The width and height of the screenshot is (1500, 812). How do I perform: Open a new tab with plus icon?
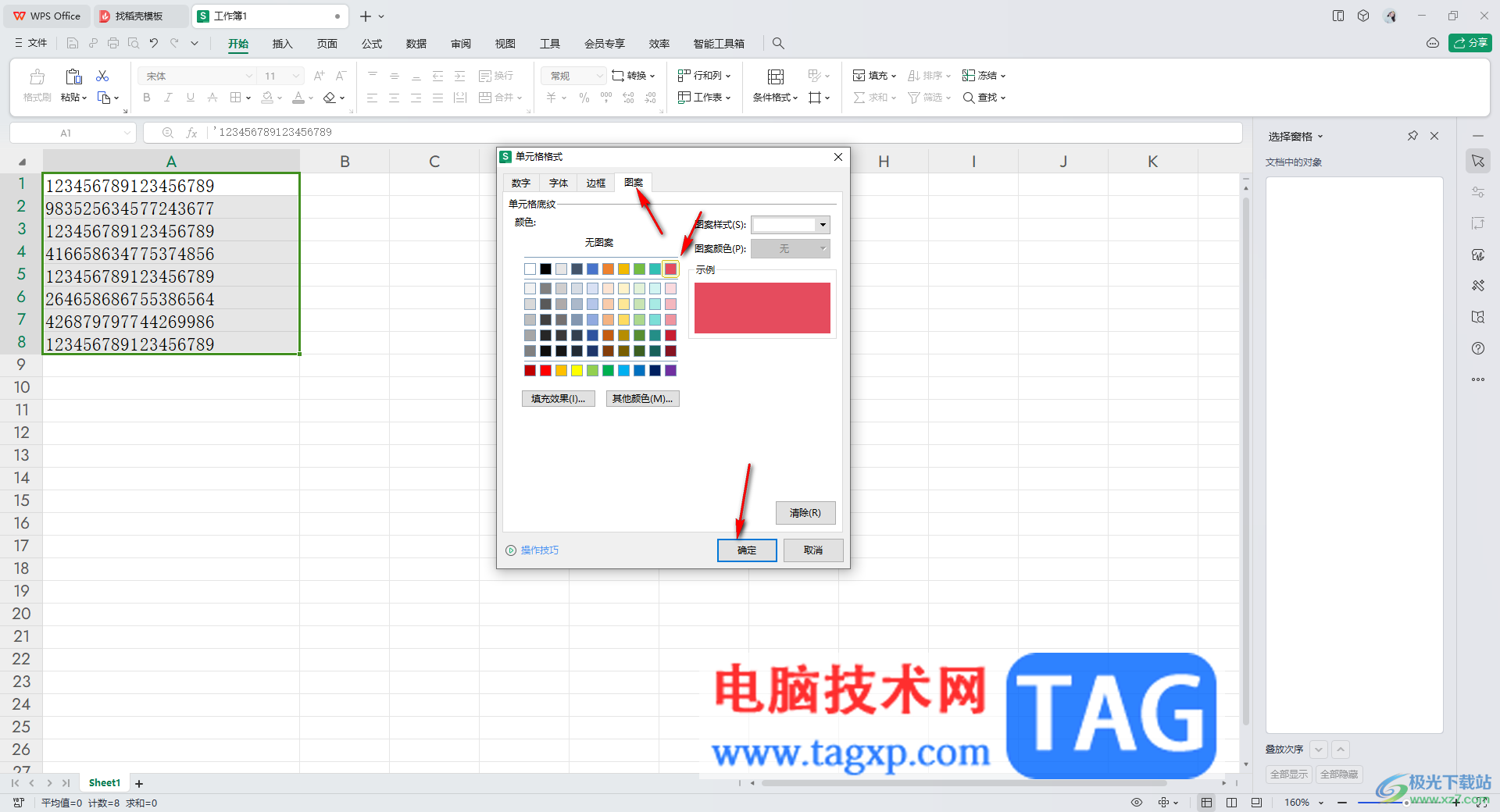click(366, 16)
